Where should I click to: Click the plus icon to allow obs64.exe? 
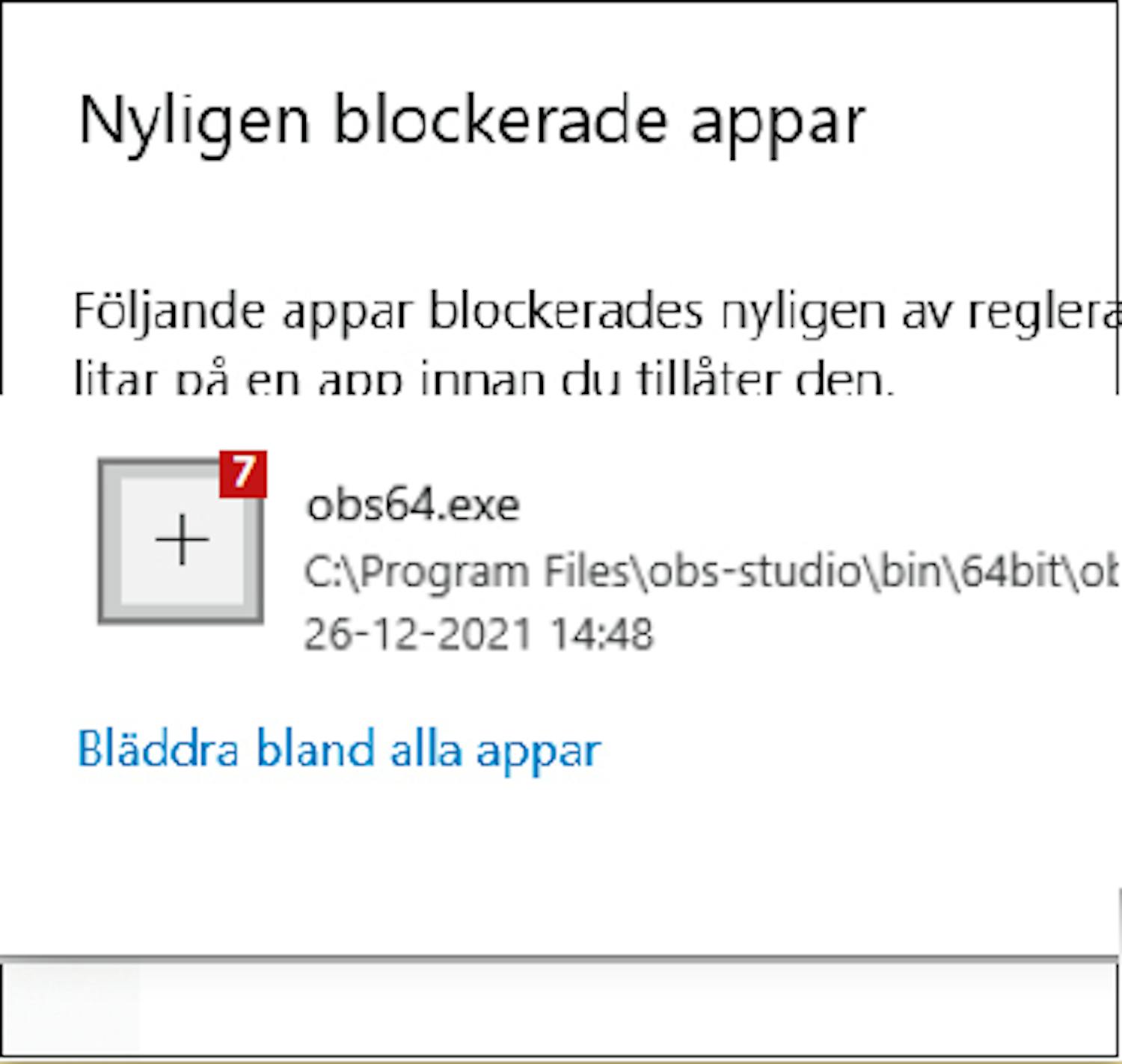[182, 540]
